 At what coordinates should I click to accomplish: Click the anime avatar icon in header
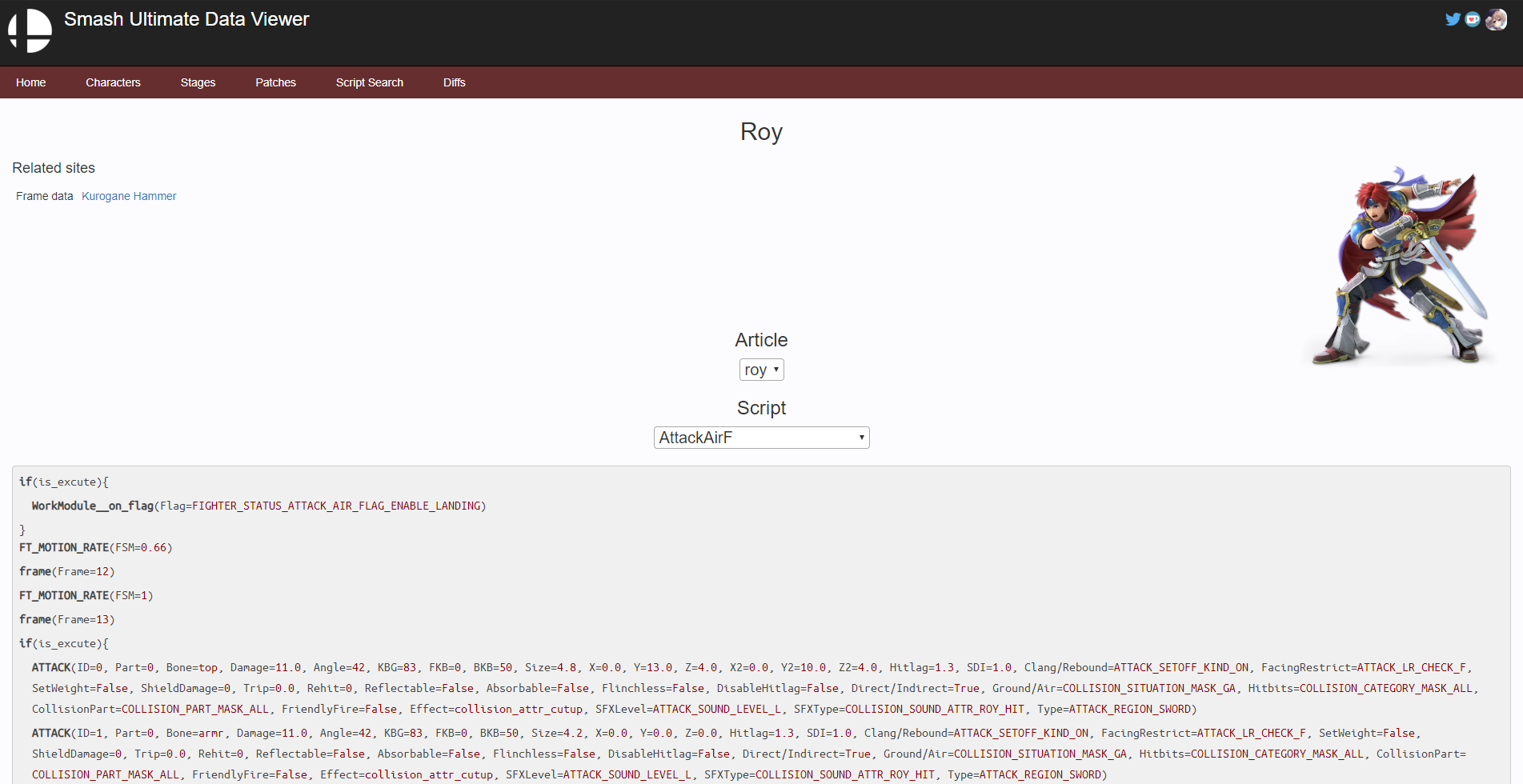coord(1495,19)
